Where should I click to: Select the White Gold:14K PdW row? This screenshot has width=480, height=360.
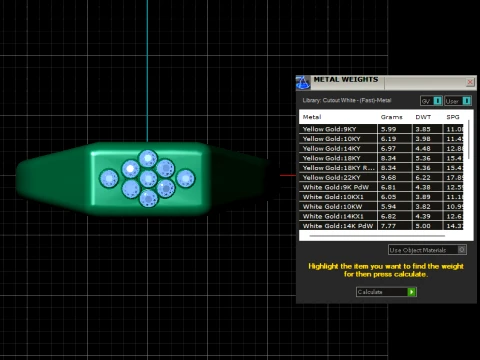coord(381,226)
